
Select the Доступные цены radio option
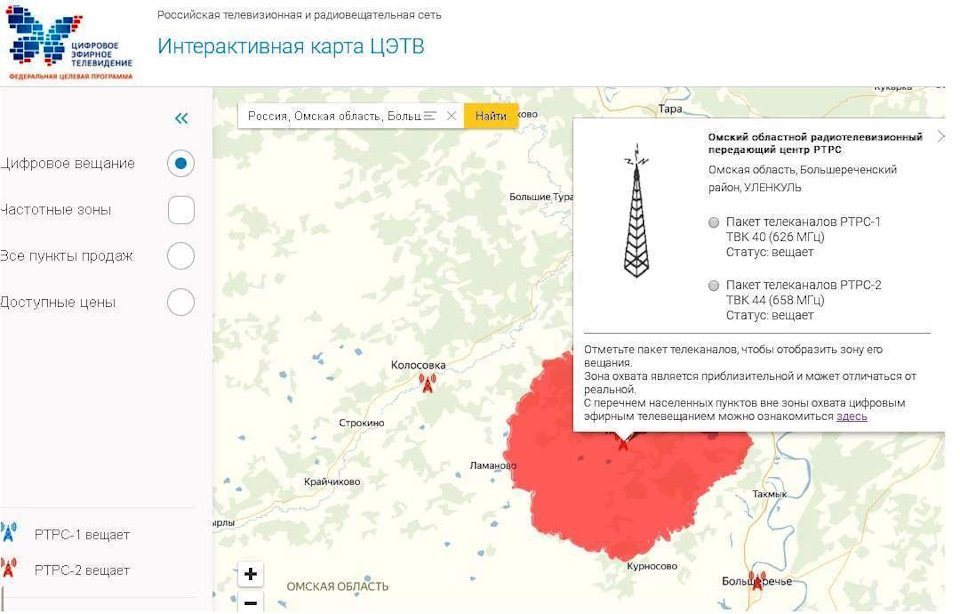click(x=180, y=302)
